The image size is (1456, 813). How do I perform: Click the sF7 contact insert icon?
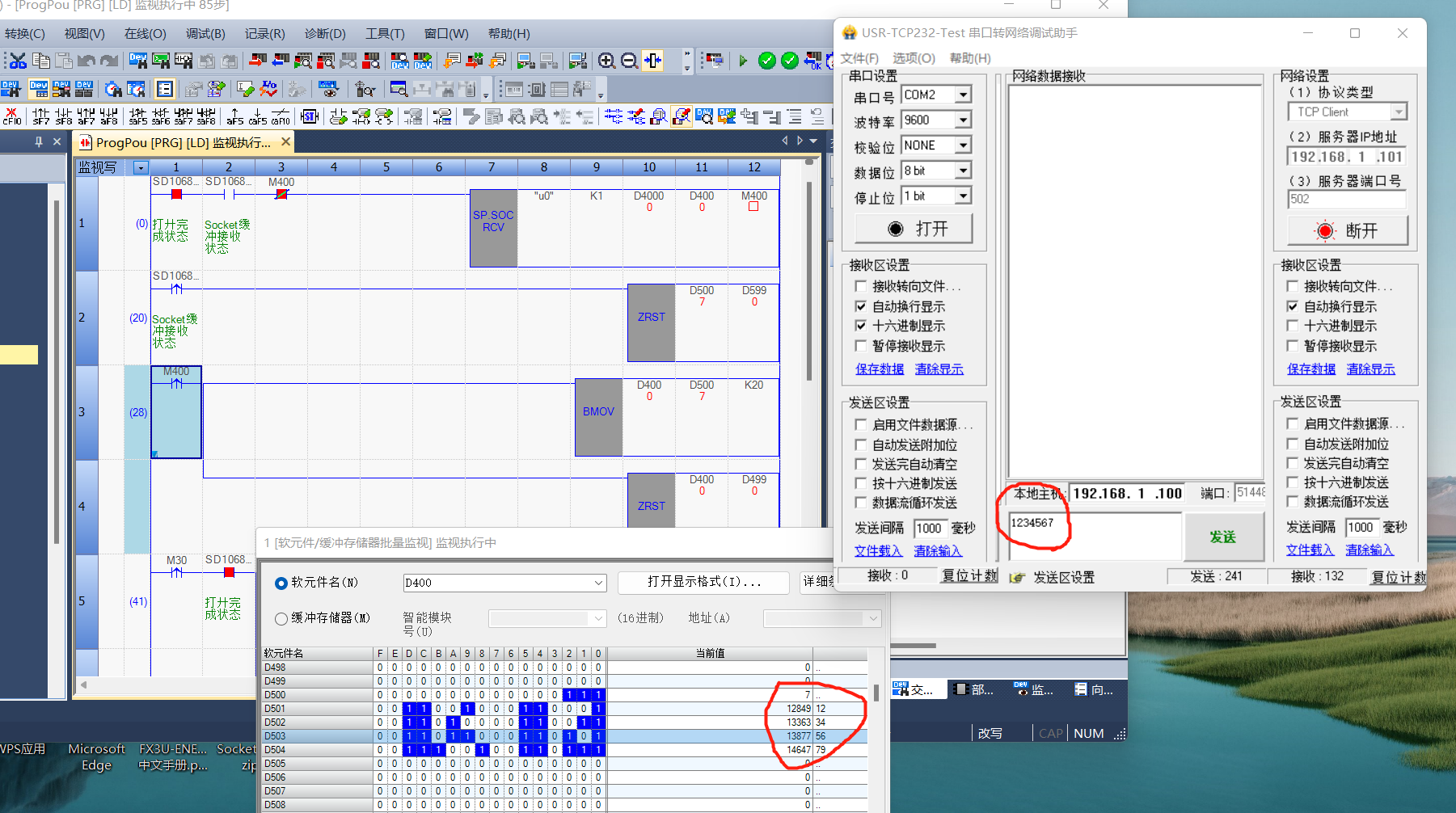pyautogui.click(x=40, y=116)
